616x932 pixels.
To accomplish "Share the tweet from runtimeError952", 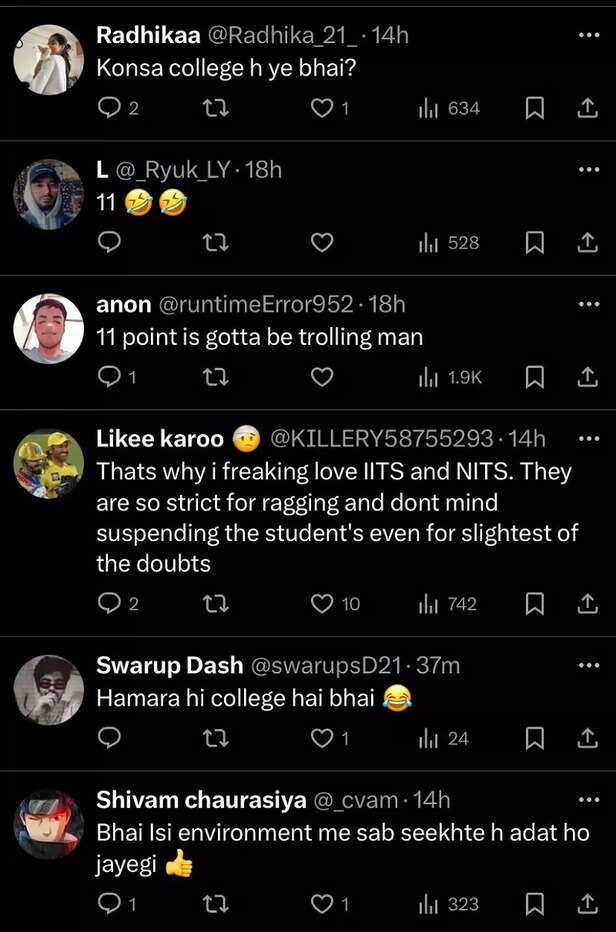I will [x=587, y=376].
